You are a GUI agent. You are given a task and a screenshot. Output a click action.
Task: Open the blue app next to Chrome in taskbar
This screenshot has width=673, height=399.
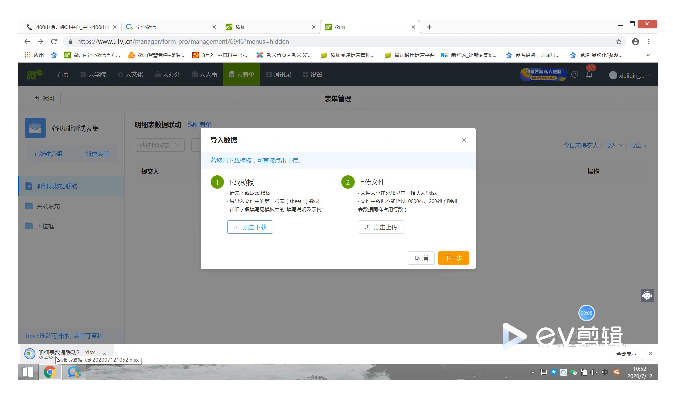point(74,372)
